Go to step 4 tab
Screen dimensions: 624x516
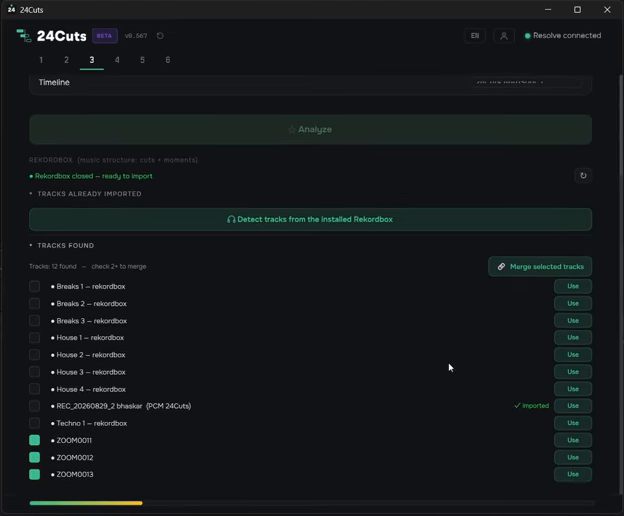(117, 60)
